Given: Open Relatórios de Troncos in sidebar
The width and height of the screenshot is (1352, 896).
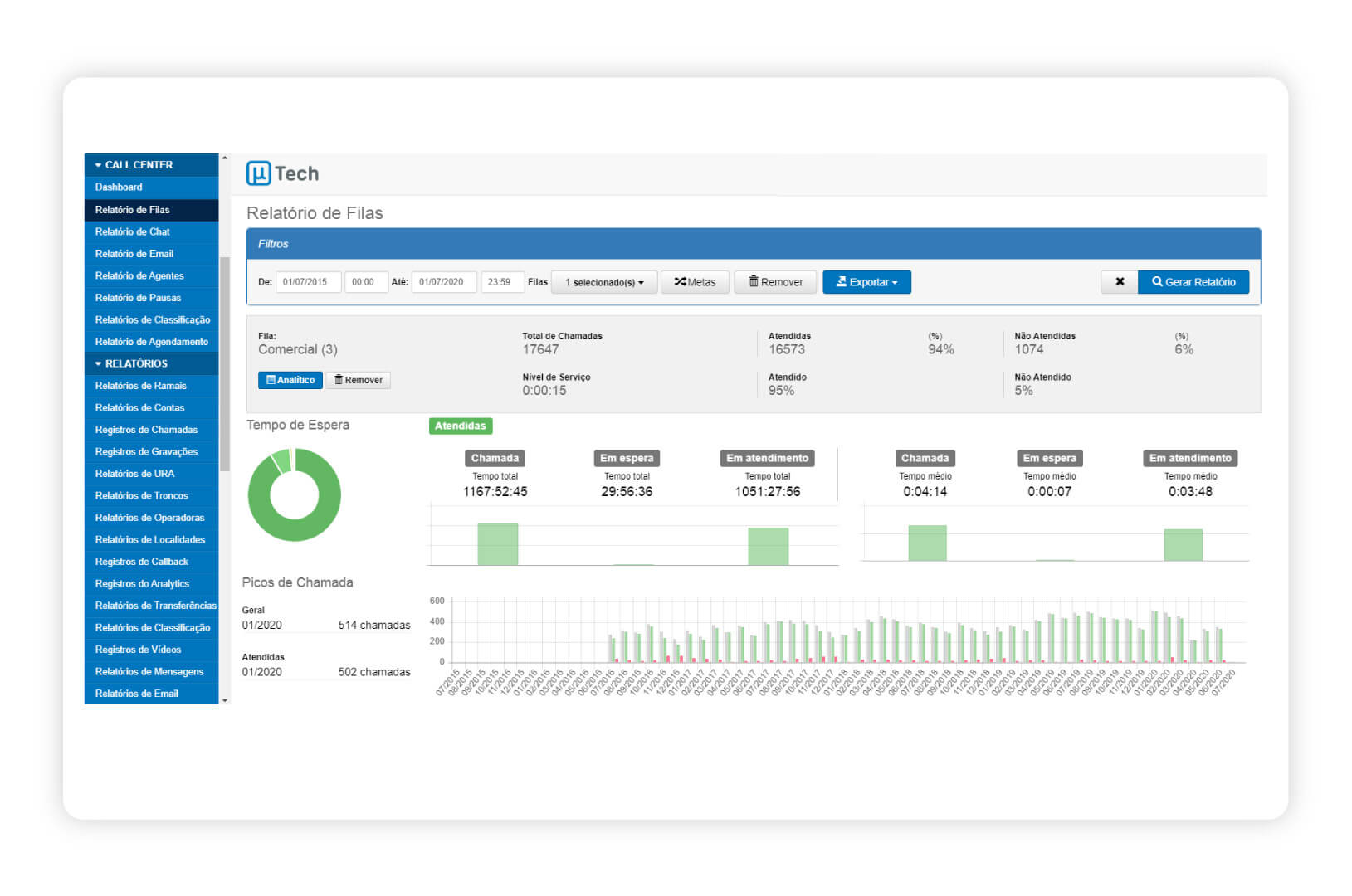Looking at the screenshot, I should tap(141, 495).
